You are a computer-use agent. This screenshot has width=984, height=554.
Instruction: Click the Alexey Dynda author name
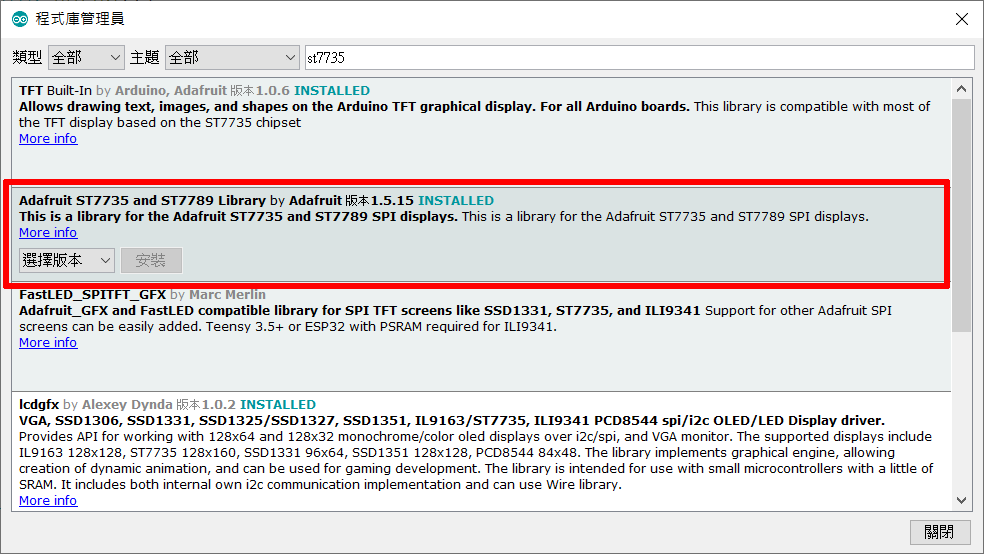127,405
